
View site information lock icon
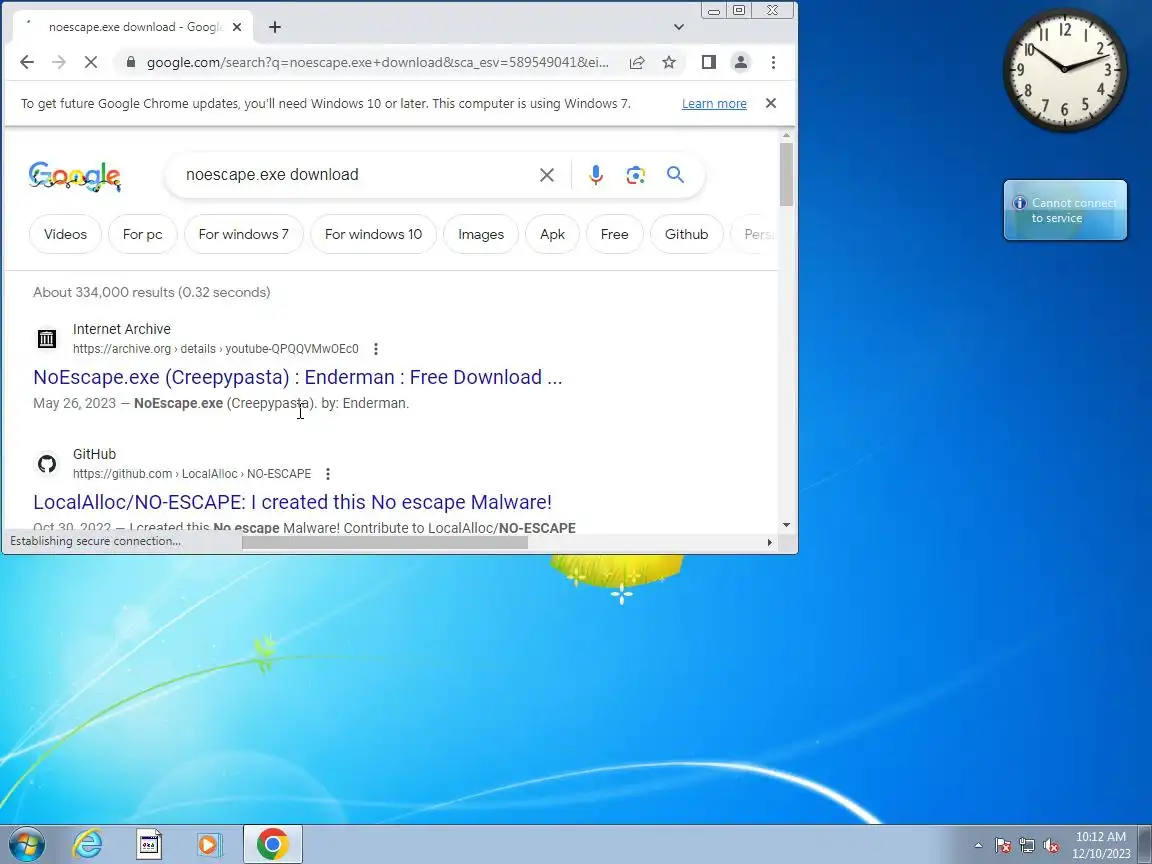(131, 62)
